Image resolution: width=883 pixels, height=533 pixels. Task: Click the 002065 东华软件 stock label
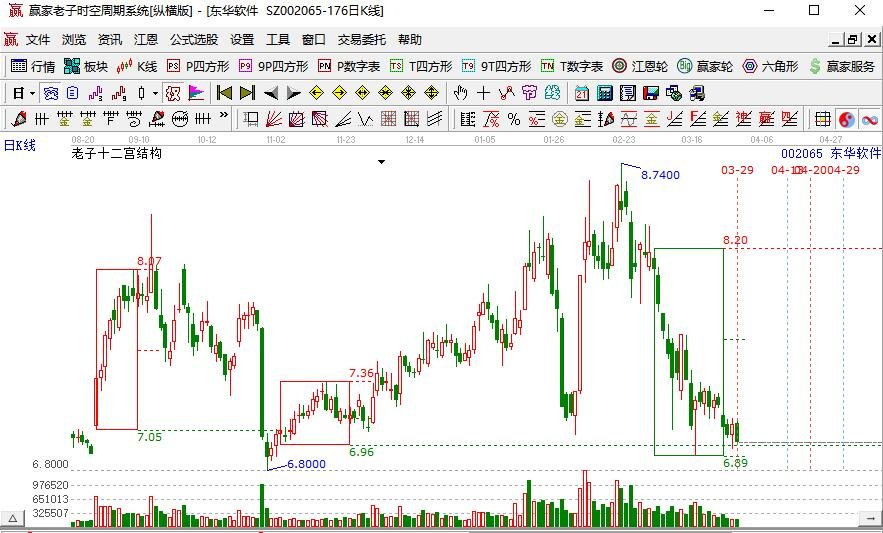tap(831, 153)
